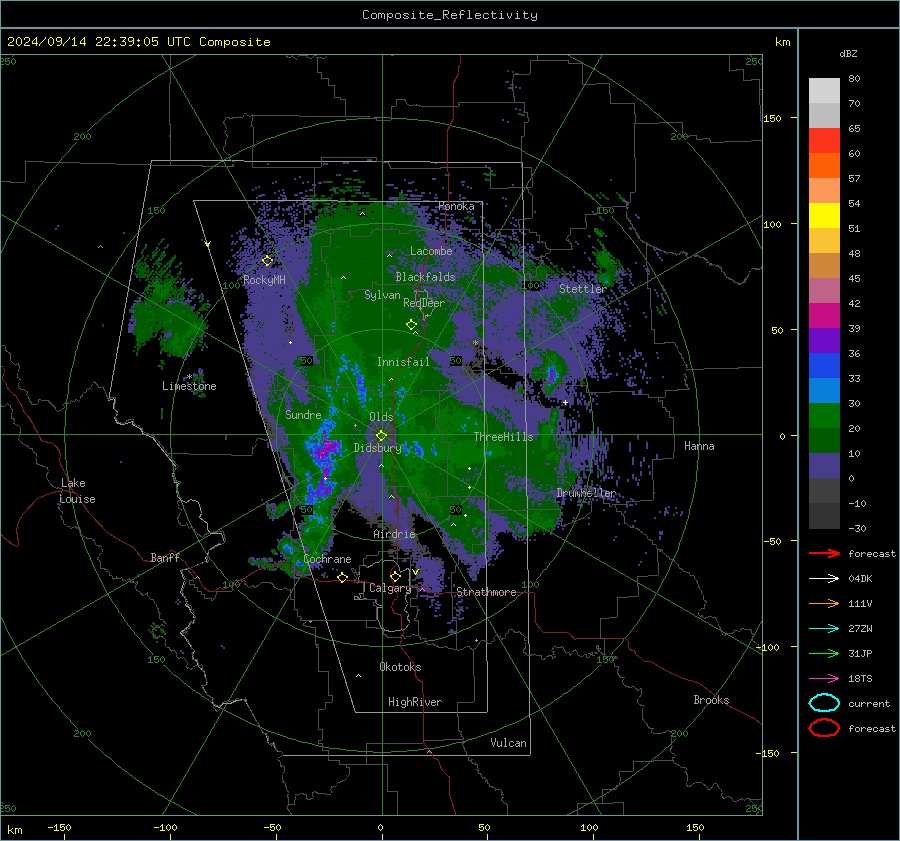The height and width of the screenshot is (841, 900).
Task: Click the Vulcan city label
Action: [x=508, y=743]
